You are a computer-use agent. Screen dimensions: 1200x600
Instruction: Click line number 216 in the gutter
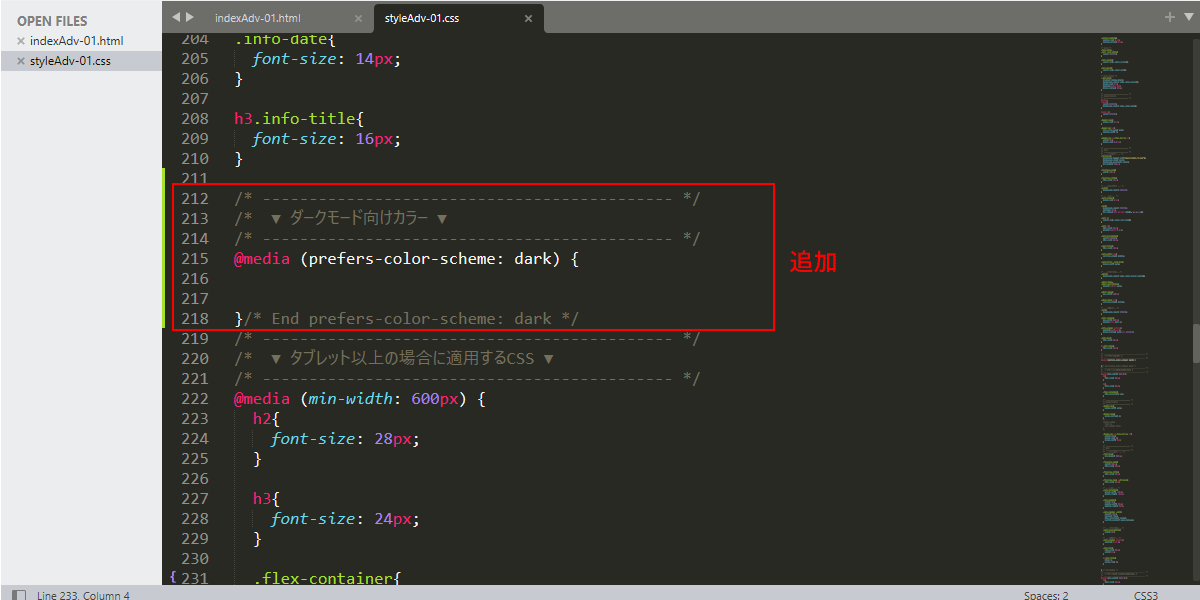[x=195, y=279]
